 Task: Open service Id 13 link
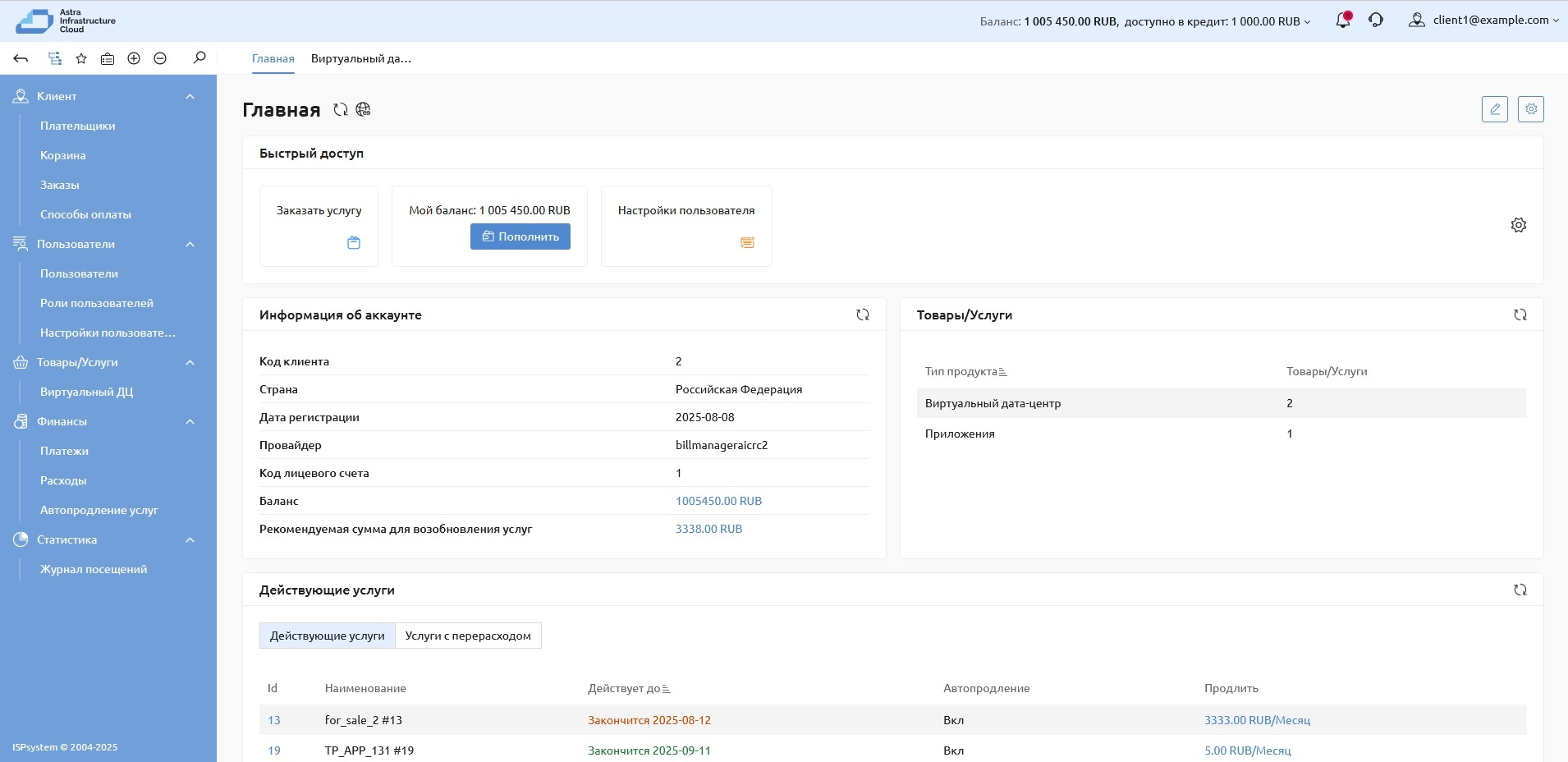coord(274,720)
